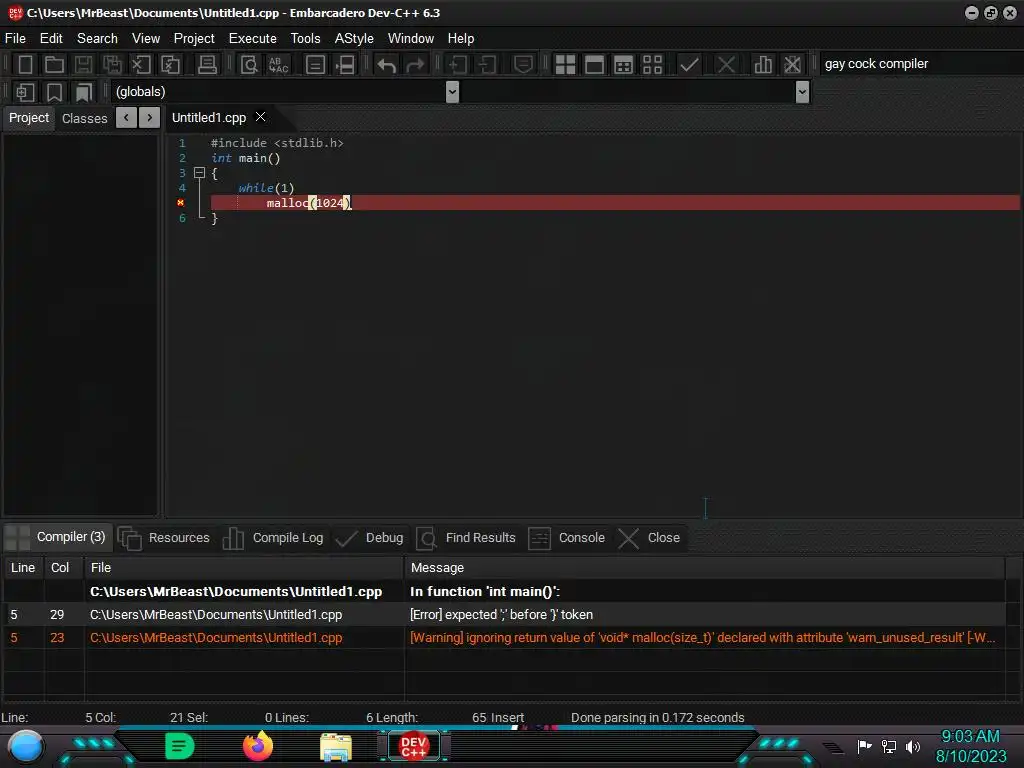The height and width of the screenshot is (768, 1024).
Task: Open a file with the folder icon
Action: (54, 64)
